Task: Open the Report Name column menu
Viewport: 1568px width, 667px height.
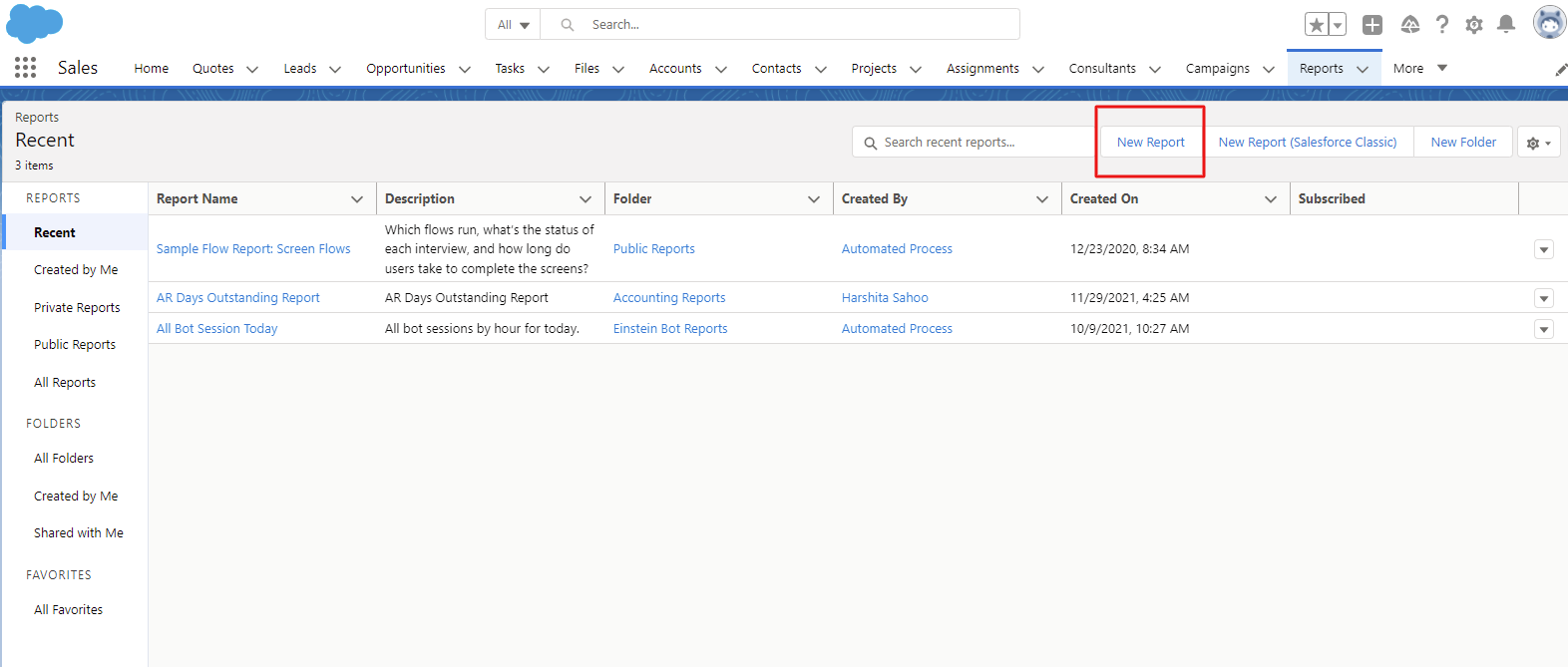Action: (357, 199)
